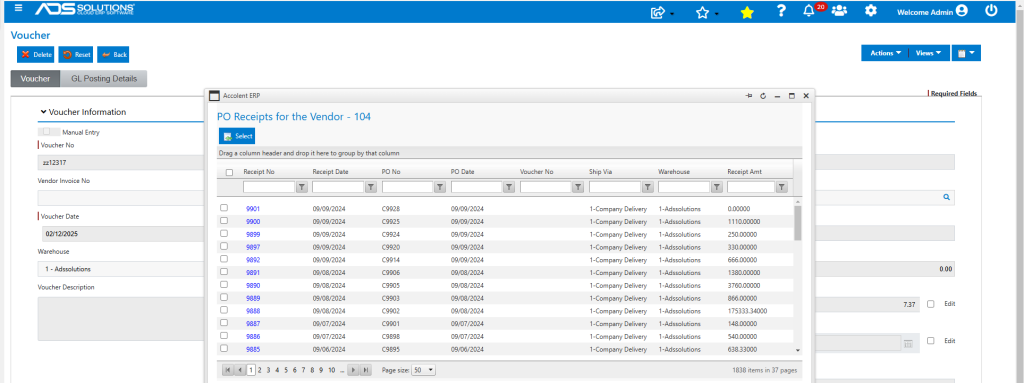The image size is (1024, 383).
Task: Click the users group icon
Action: 839,10
